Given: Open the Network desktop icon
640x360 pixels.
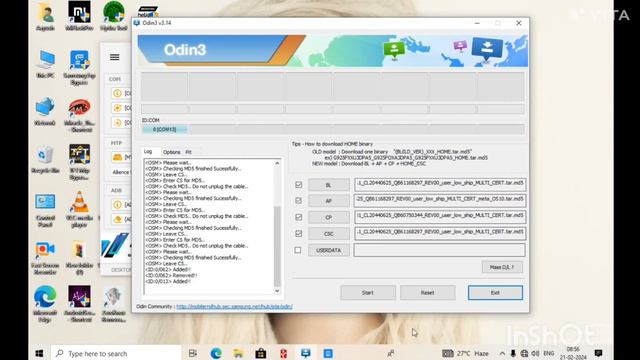Looking at the screenshot, I should pos(45,112).
